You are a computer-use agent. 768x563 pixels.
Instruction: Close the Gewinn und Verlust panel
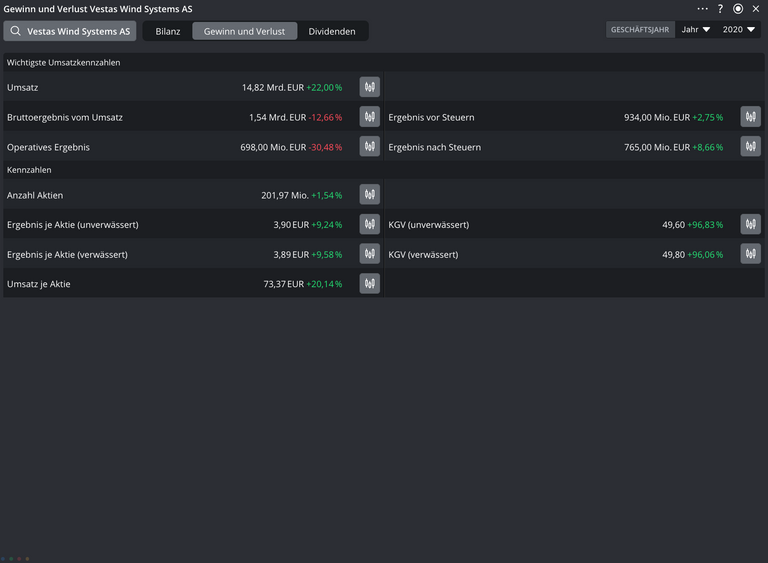pos(756,9)
